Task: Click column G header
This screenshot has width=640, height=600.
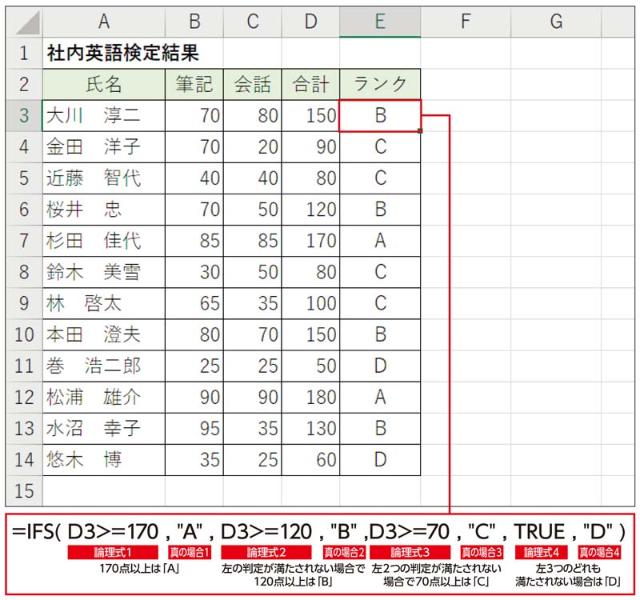Action: point(555,21)
